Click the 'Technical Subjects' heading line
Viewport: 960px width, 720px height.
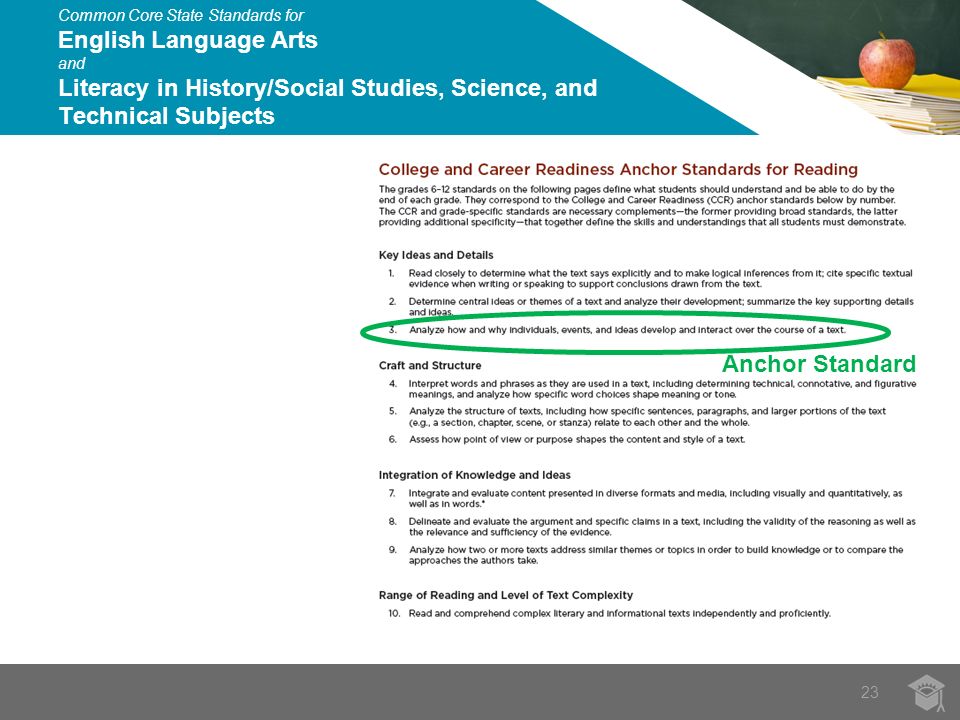point(167,116)
